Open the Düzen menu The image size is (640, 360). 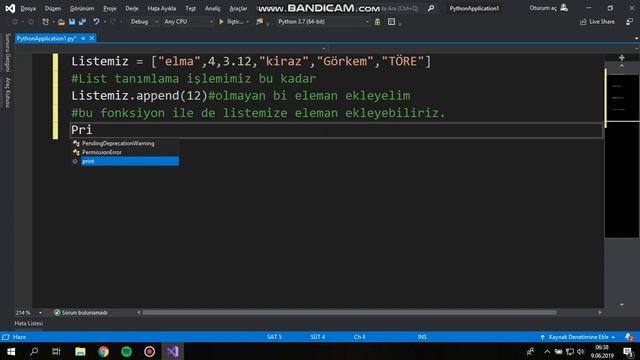click(53, 8)
